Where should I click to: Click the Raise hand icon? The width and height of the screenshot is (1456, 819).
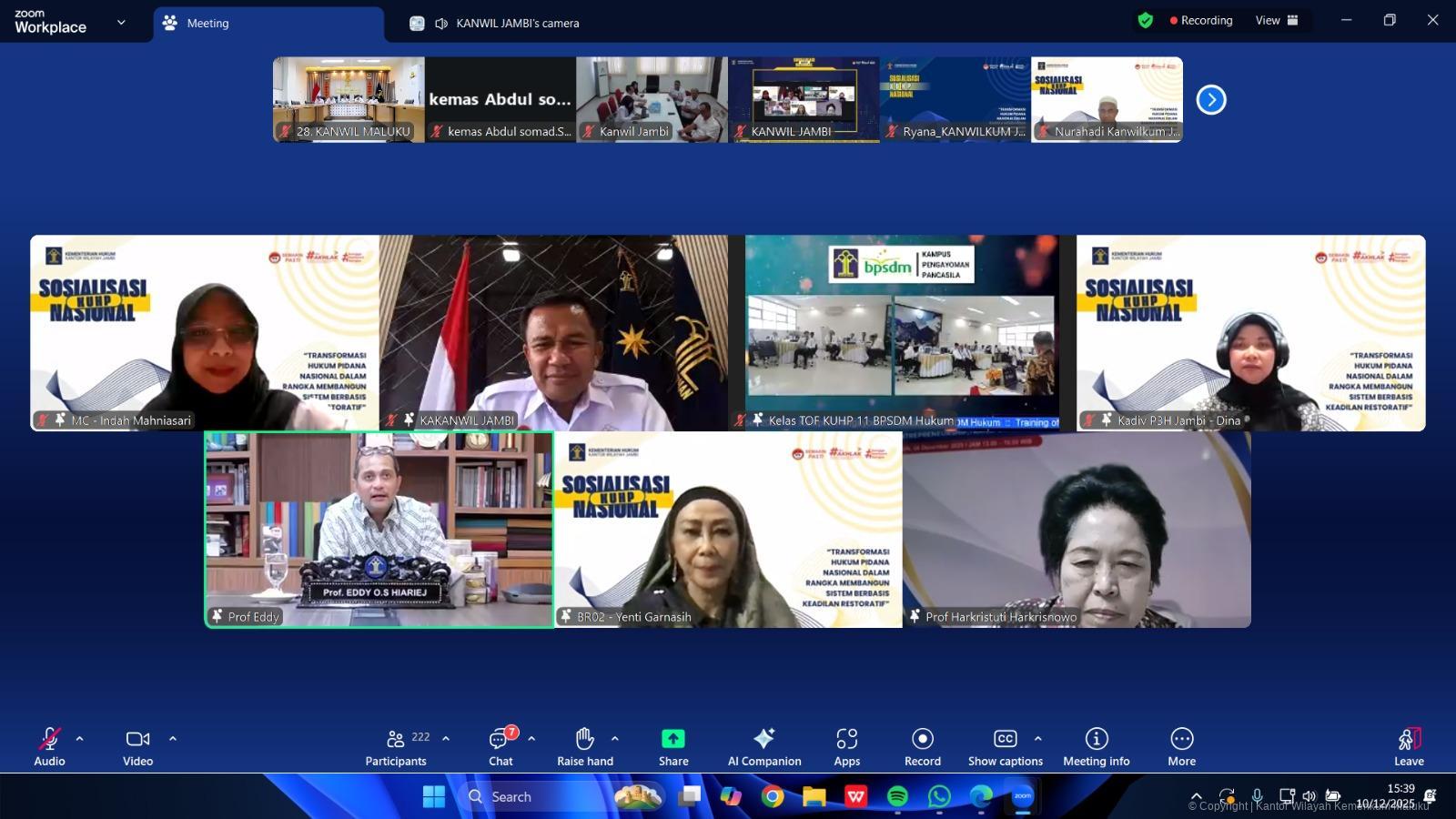(584, 746)
